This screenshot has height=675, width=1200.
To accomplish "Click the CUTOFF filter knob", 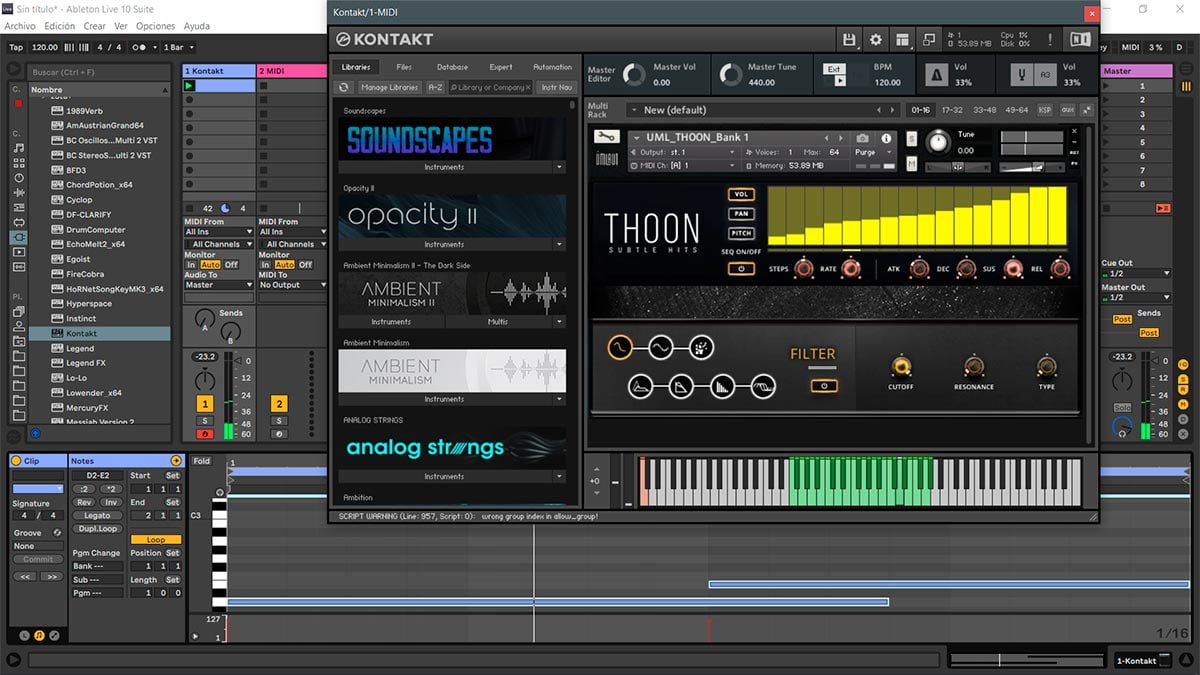I will pos(900,366).
